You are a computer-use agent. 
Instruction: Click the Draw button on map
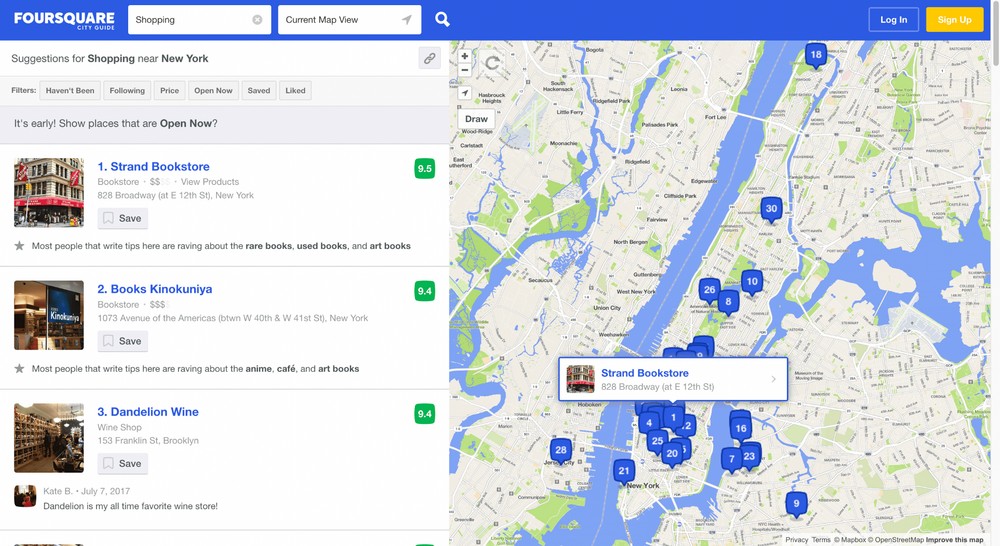[476, 119]
